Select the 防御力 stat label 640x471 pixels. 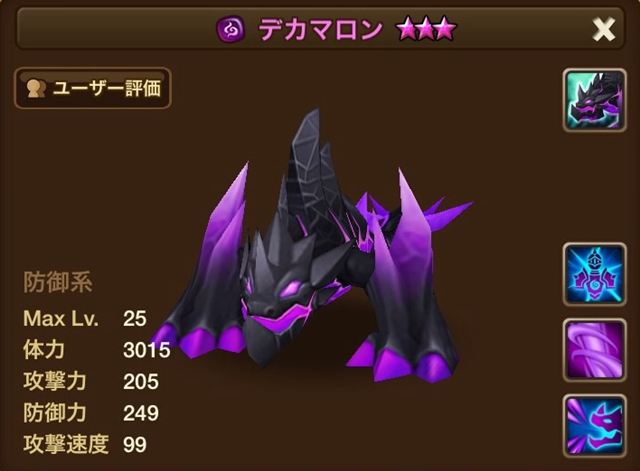(55, 413)
